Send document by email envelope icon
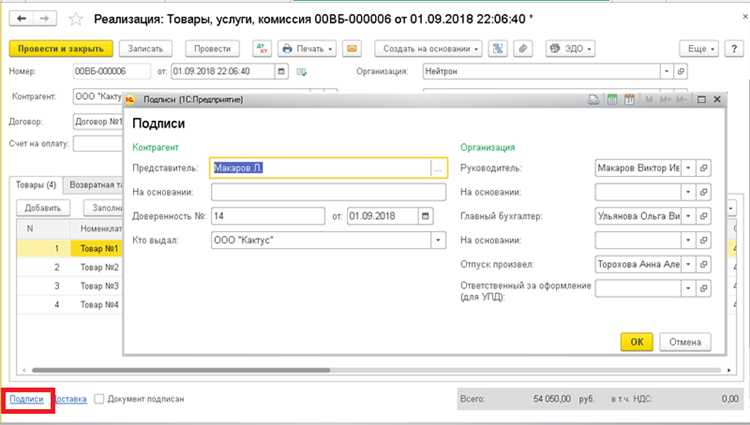 (352, 49)
